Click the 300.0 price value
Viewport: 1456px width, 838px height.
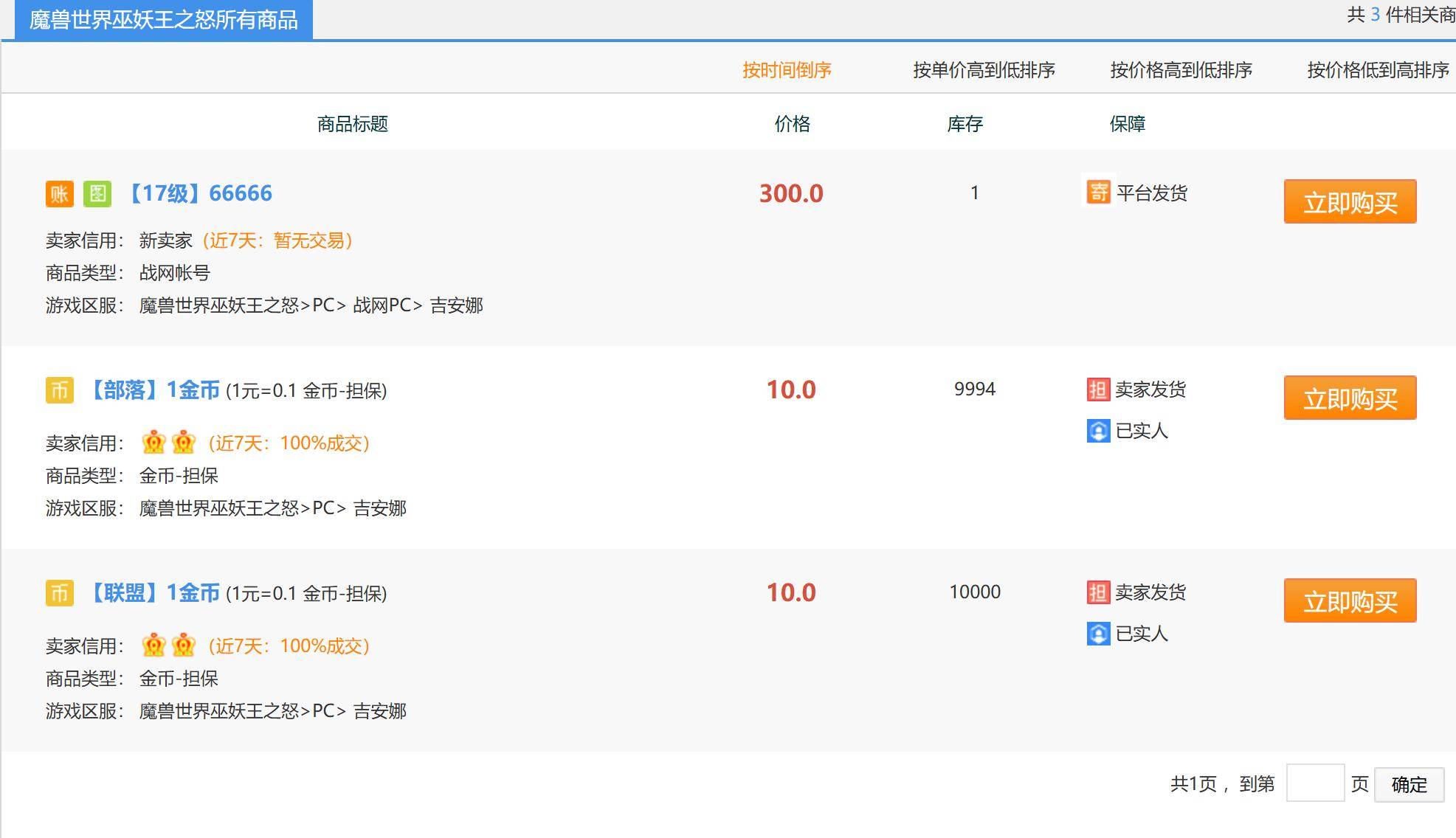(x=791, y=193)
